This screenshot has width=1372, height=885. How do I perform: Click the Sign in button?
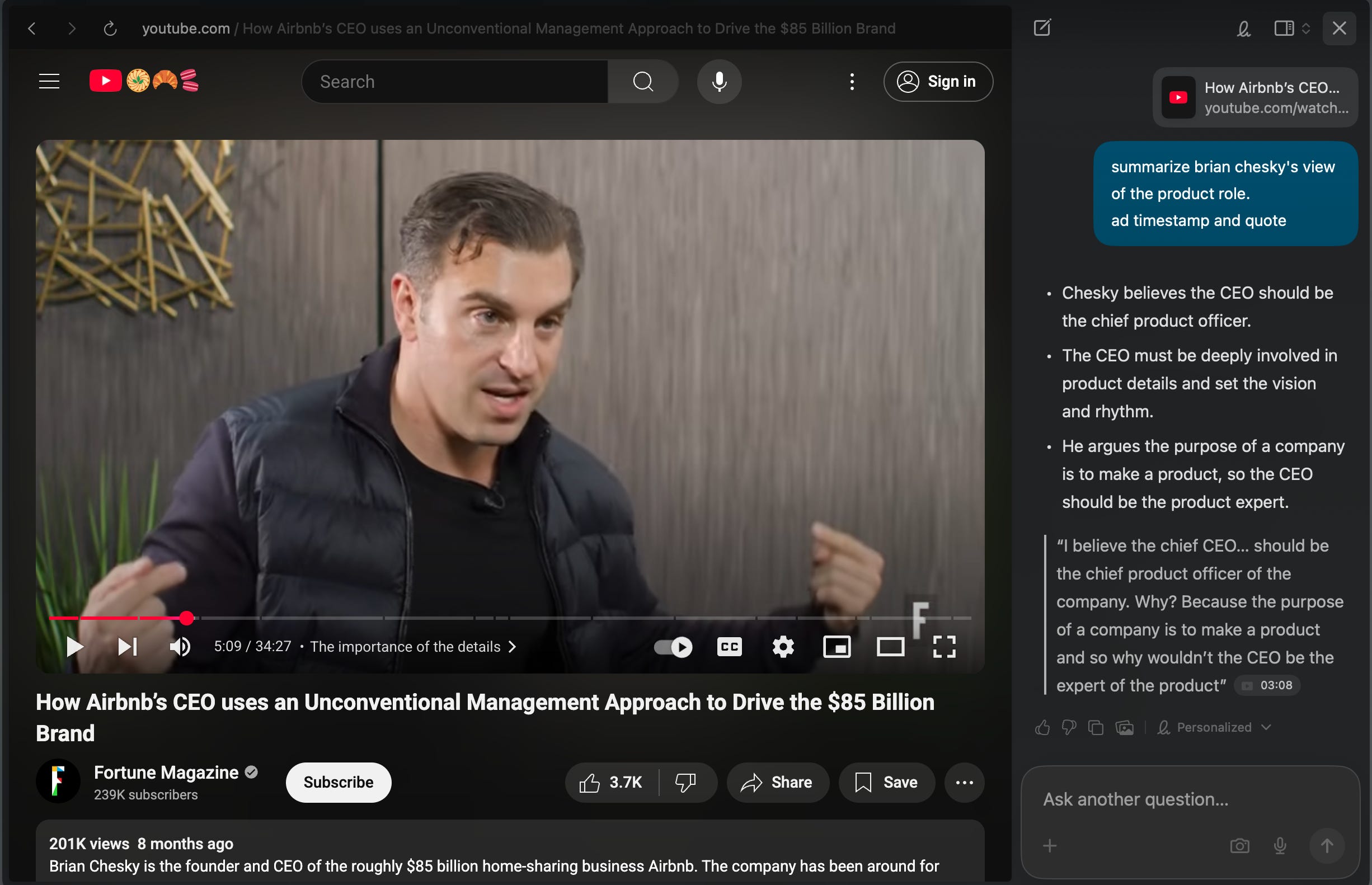point(937,82)
